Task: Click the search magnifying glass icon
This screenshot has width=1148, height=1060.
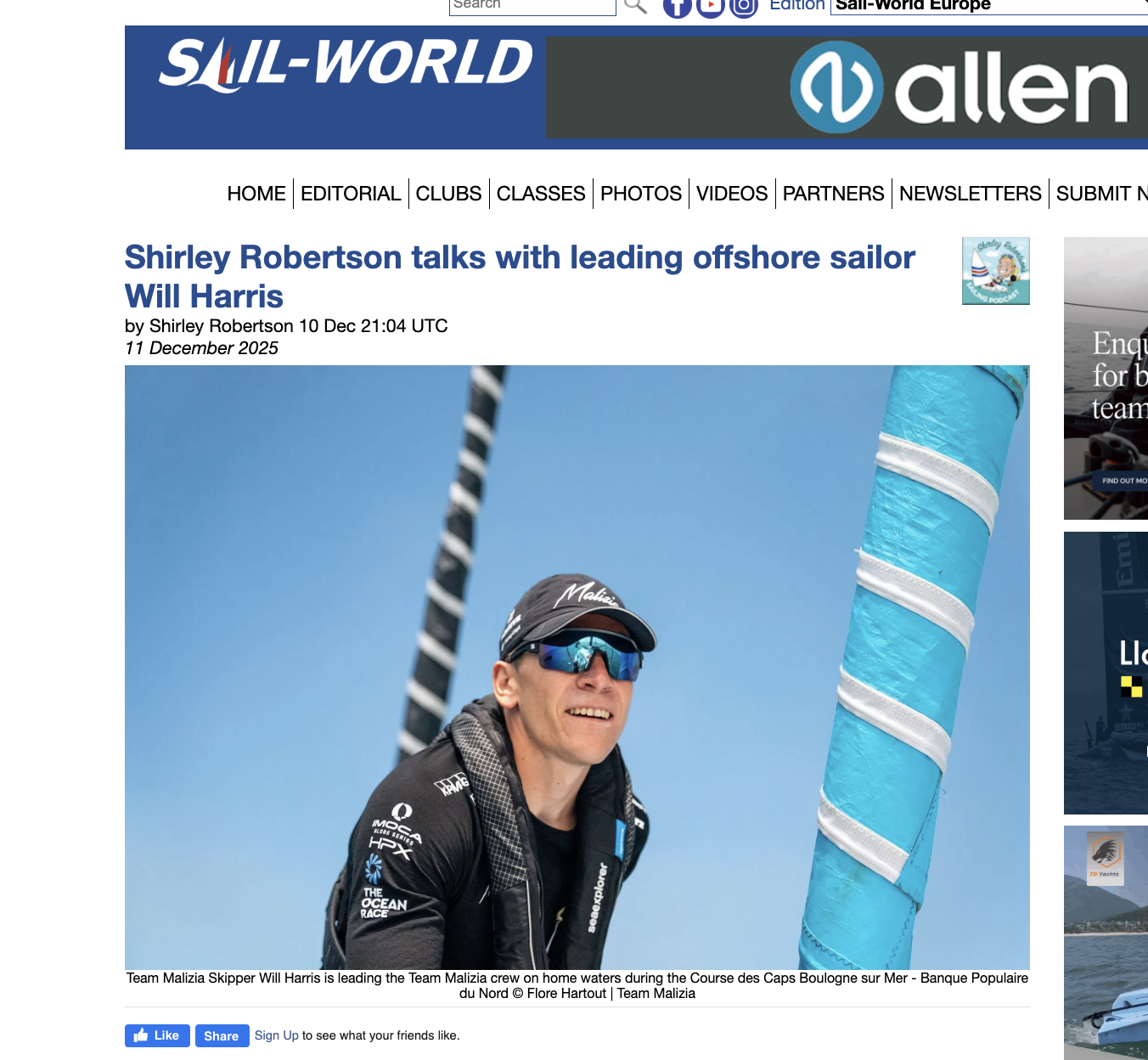Action: tap(635, 6)
